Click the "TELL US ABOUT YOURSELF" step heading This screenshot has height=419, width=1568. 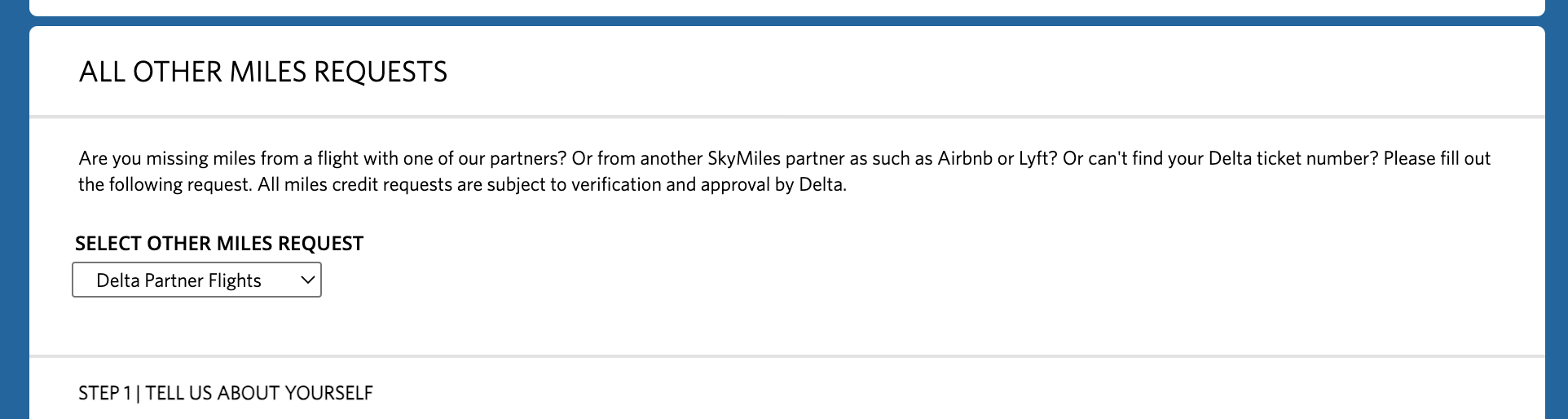coord(259,393)
